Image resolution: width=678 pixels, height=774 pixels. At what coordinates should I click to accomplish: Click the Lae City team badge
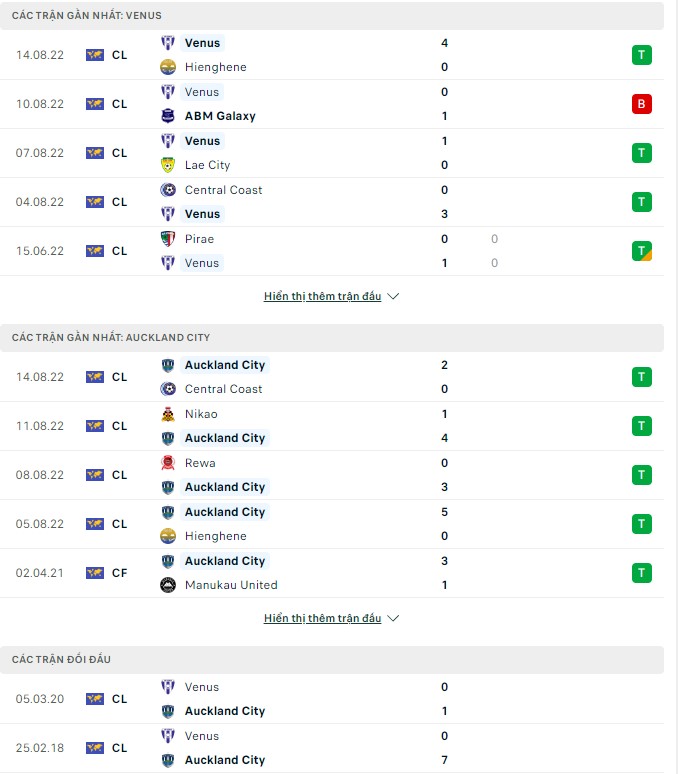(168, 165)
